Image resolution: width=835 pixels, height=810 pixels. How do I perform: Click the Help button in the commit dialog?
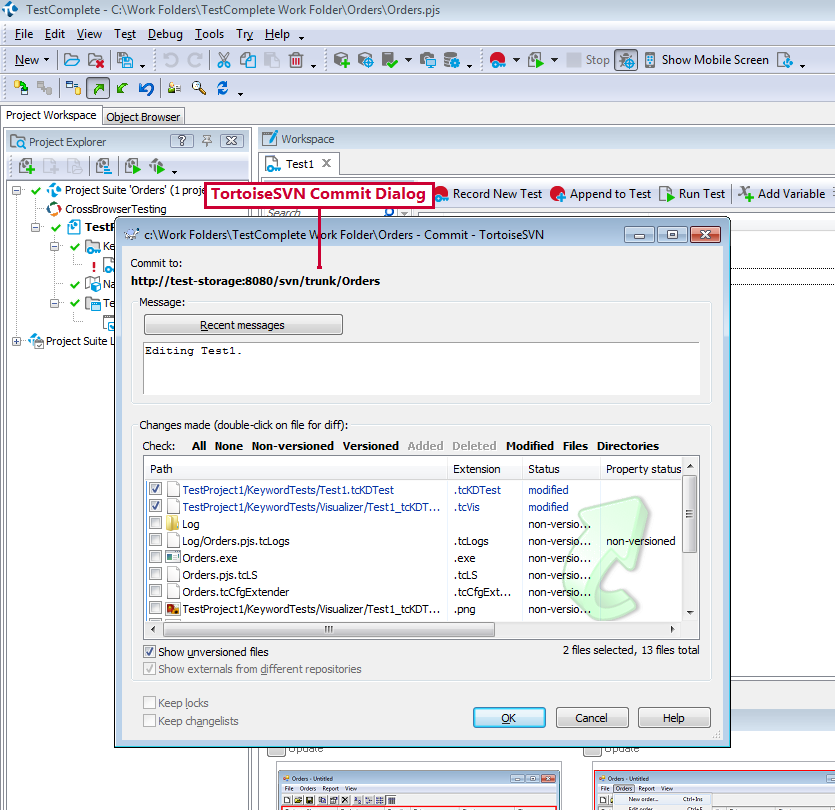(x=674, y=718)
